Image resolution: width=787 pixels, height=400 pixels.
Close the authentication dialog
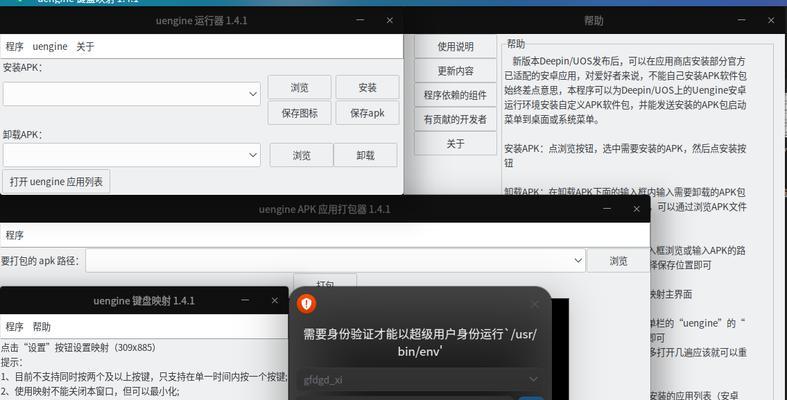[535, 304]
